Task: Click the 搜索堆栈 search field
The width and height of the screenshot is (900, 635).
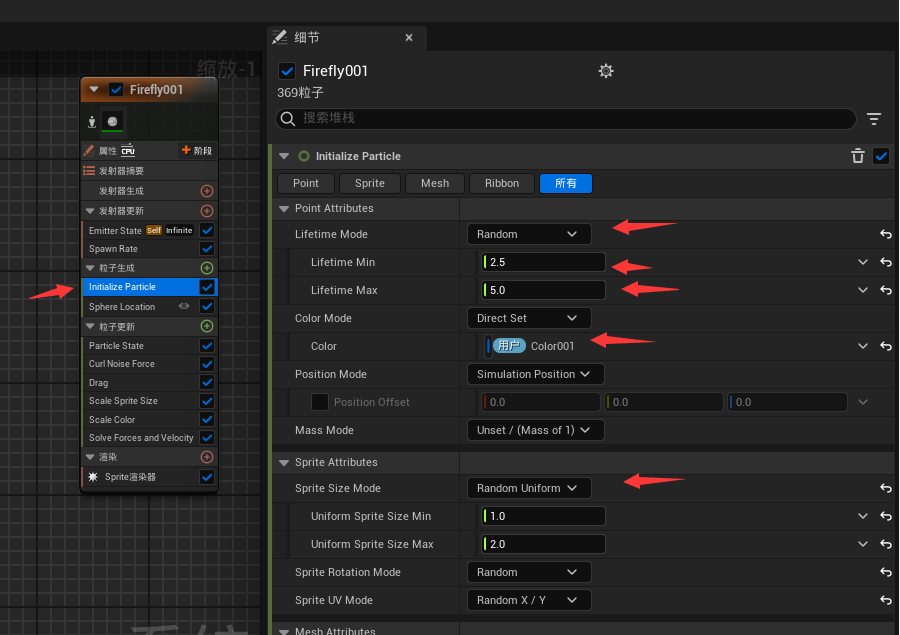Action: tap(566, 119)
